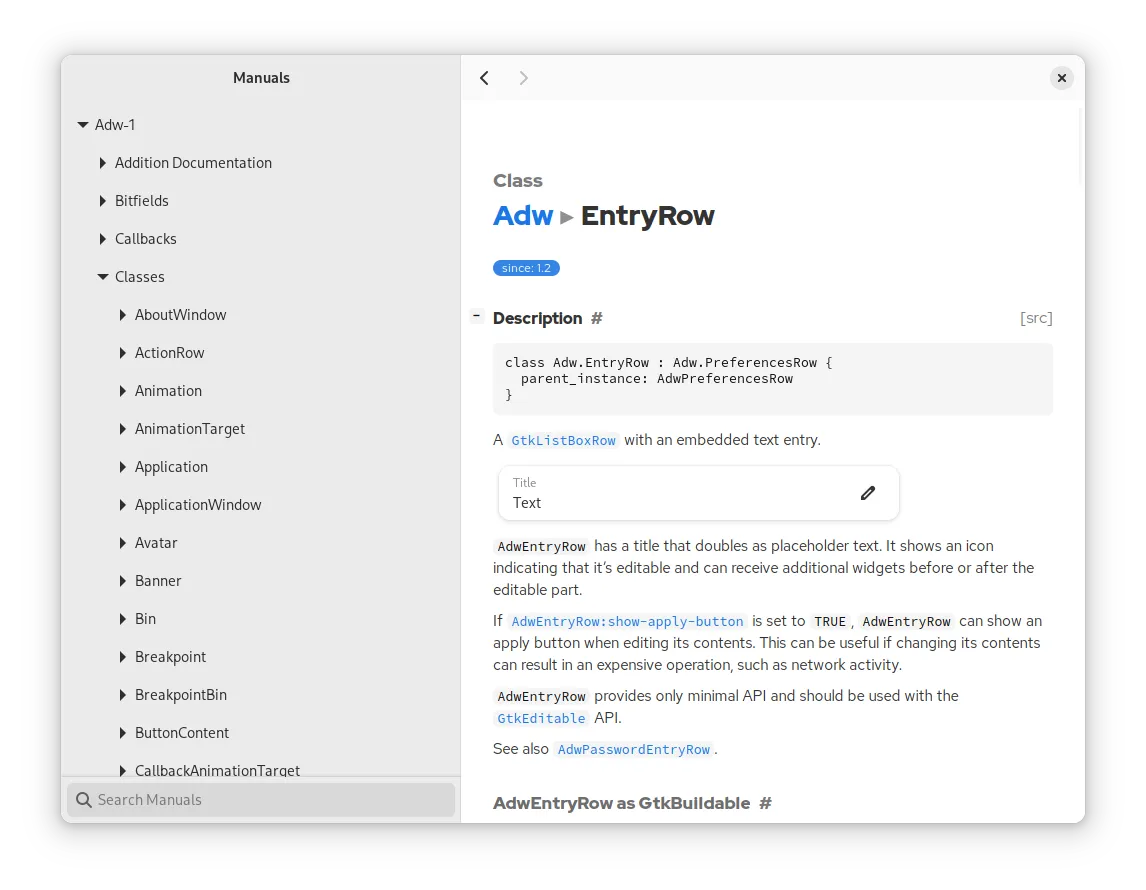Screen dimensions: 1146x890
Task: Open the AdwPasswordEntryRow link
Action: click(x=633, y=750)
